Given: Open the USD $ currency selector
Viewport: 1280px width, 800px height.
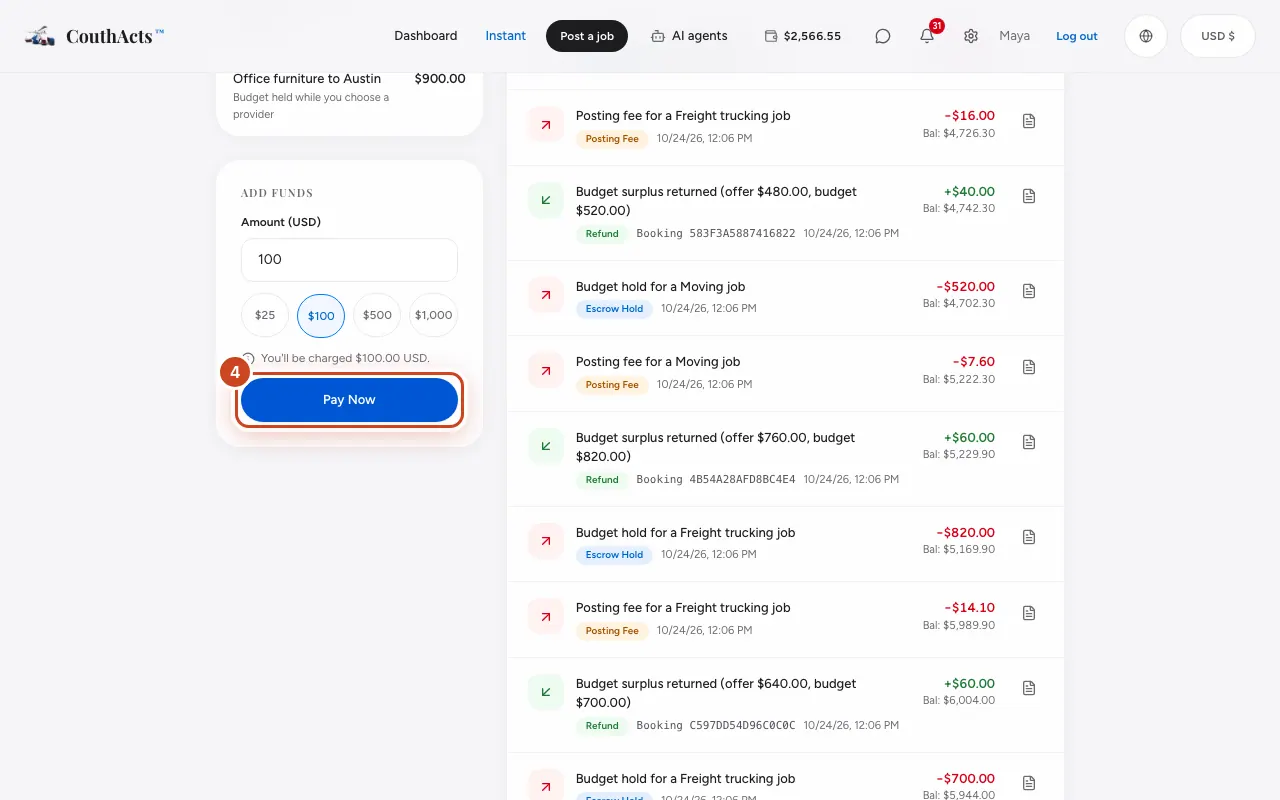Looking at the screenshot, I should [1218, 36].
